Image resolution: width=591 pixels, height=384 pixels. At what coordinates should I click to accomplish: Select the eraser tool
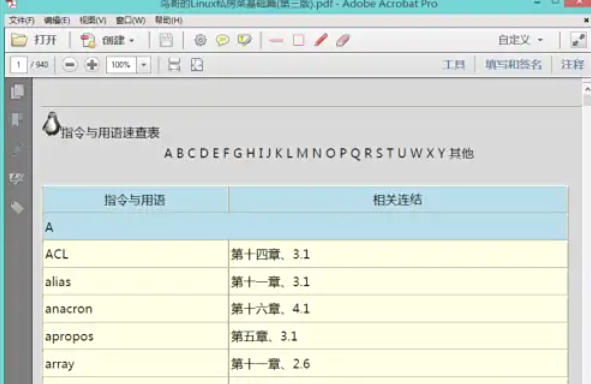343,40
